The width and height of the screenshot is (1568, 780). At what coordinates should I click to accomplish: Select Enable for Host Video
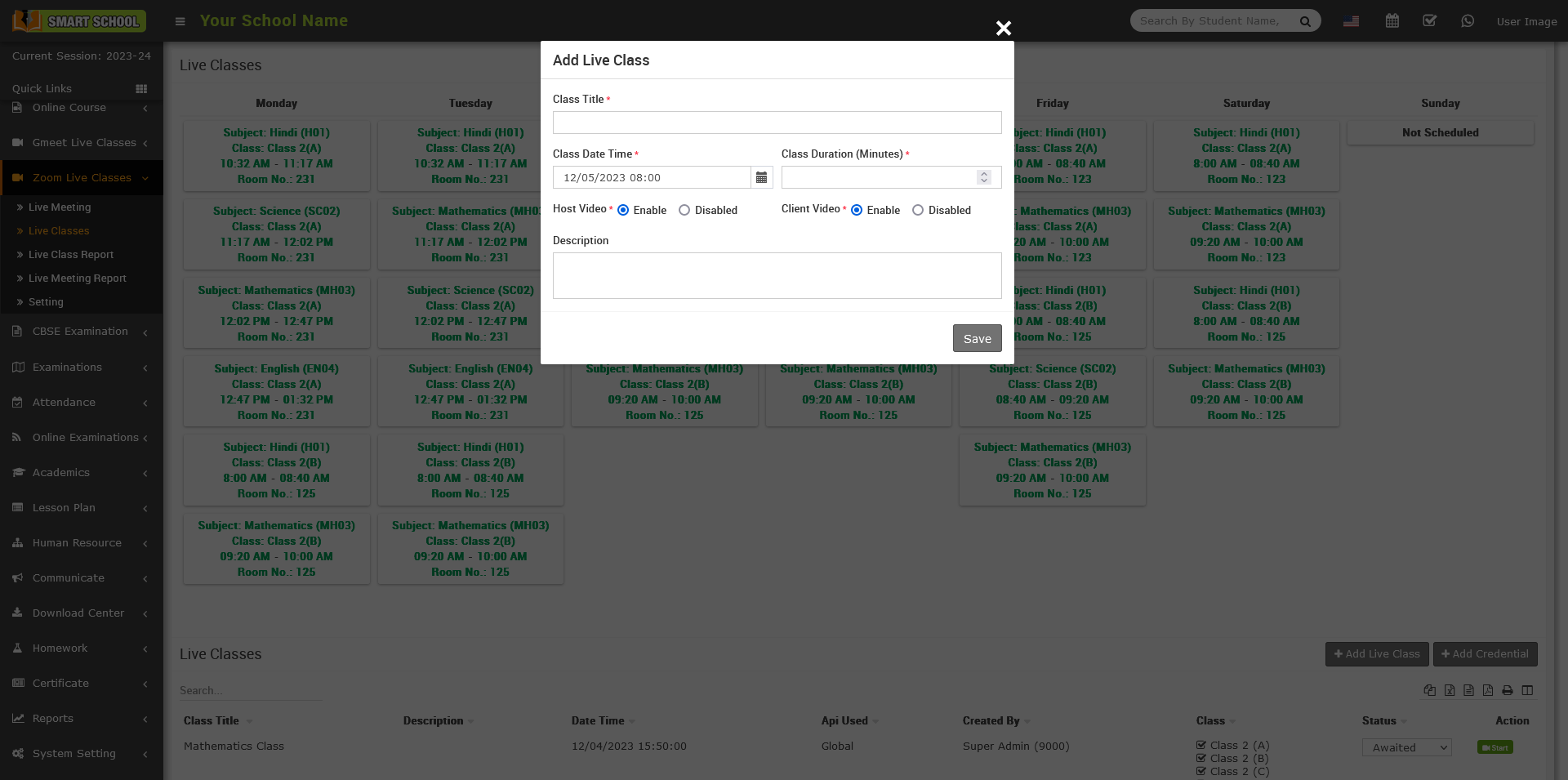coord(623,210)
